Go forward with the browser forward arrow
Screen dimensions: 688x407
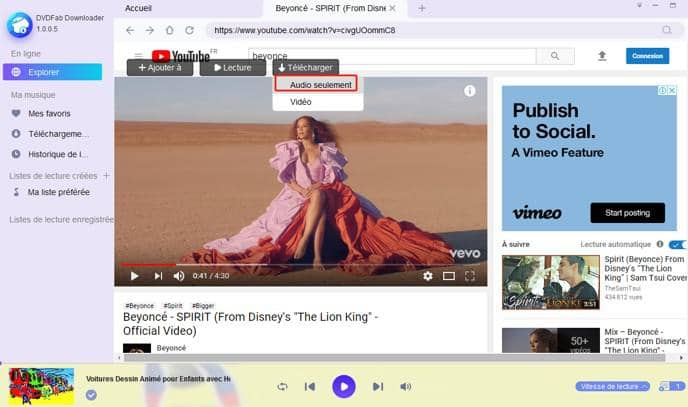[150, 30]
